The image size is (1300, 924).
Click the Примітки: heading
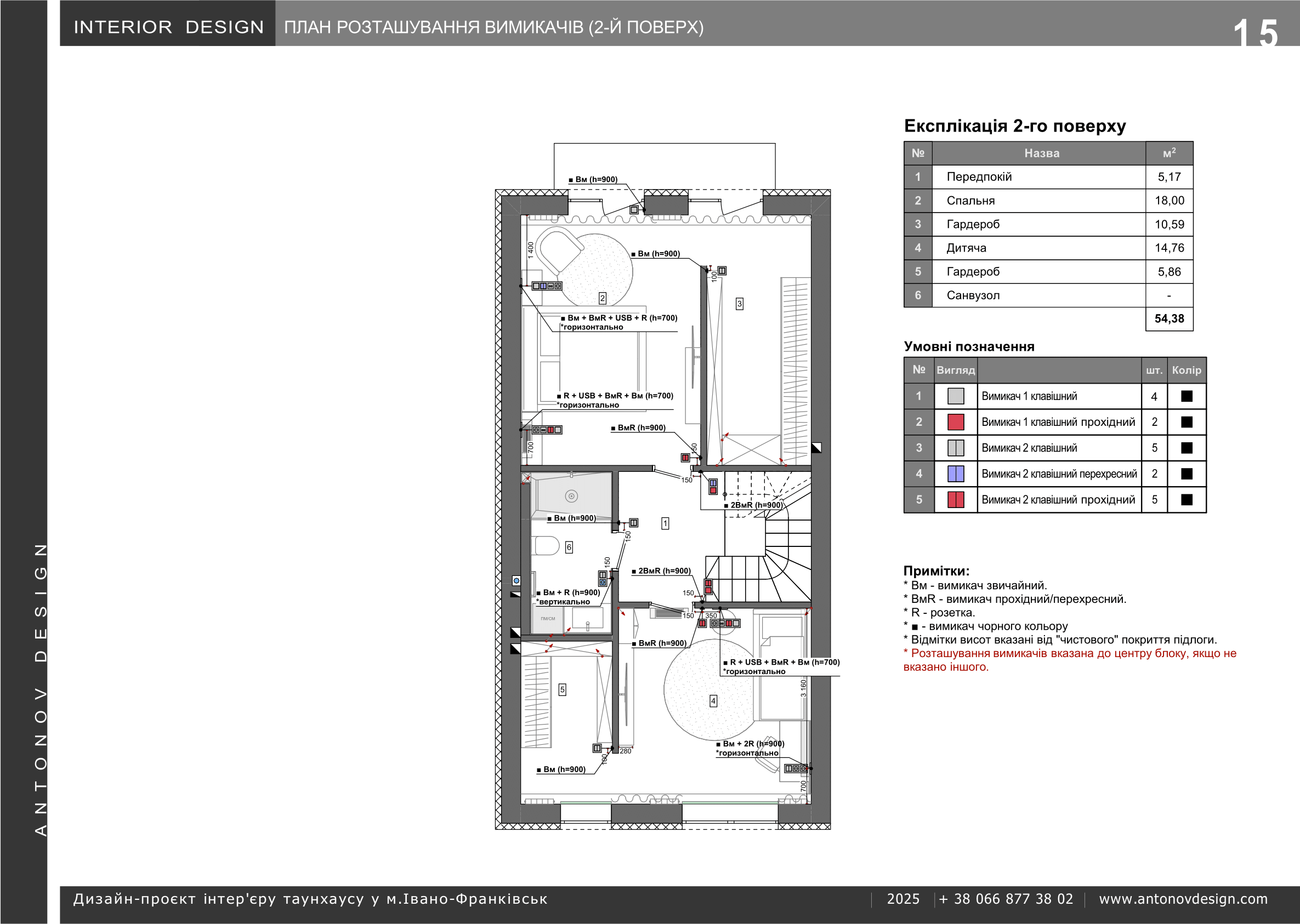pos(936,571)
